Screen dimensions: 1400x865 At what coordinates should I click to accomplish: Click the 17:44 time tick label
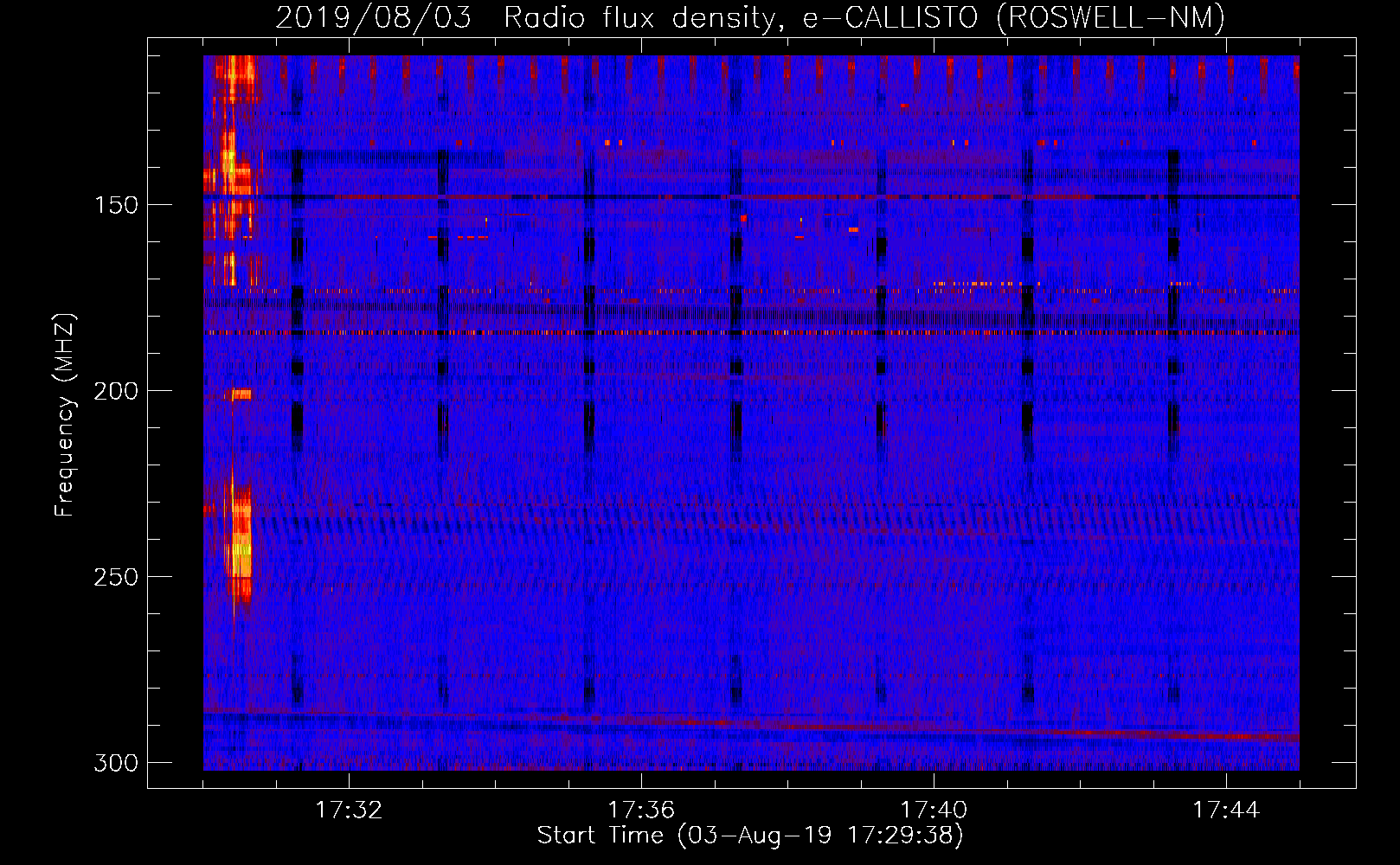pos(1226,810)
